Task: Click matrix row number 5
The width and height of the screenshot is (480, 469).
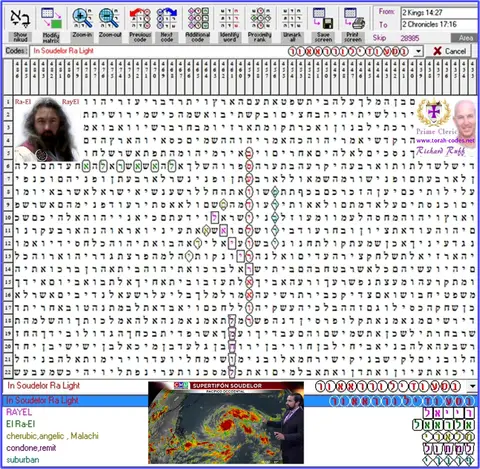Action: pos(8,153)
